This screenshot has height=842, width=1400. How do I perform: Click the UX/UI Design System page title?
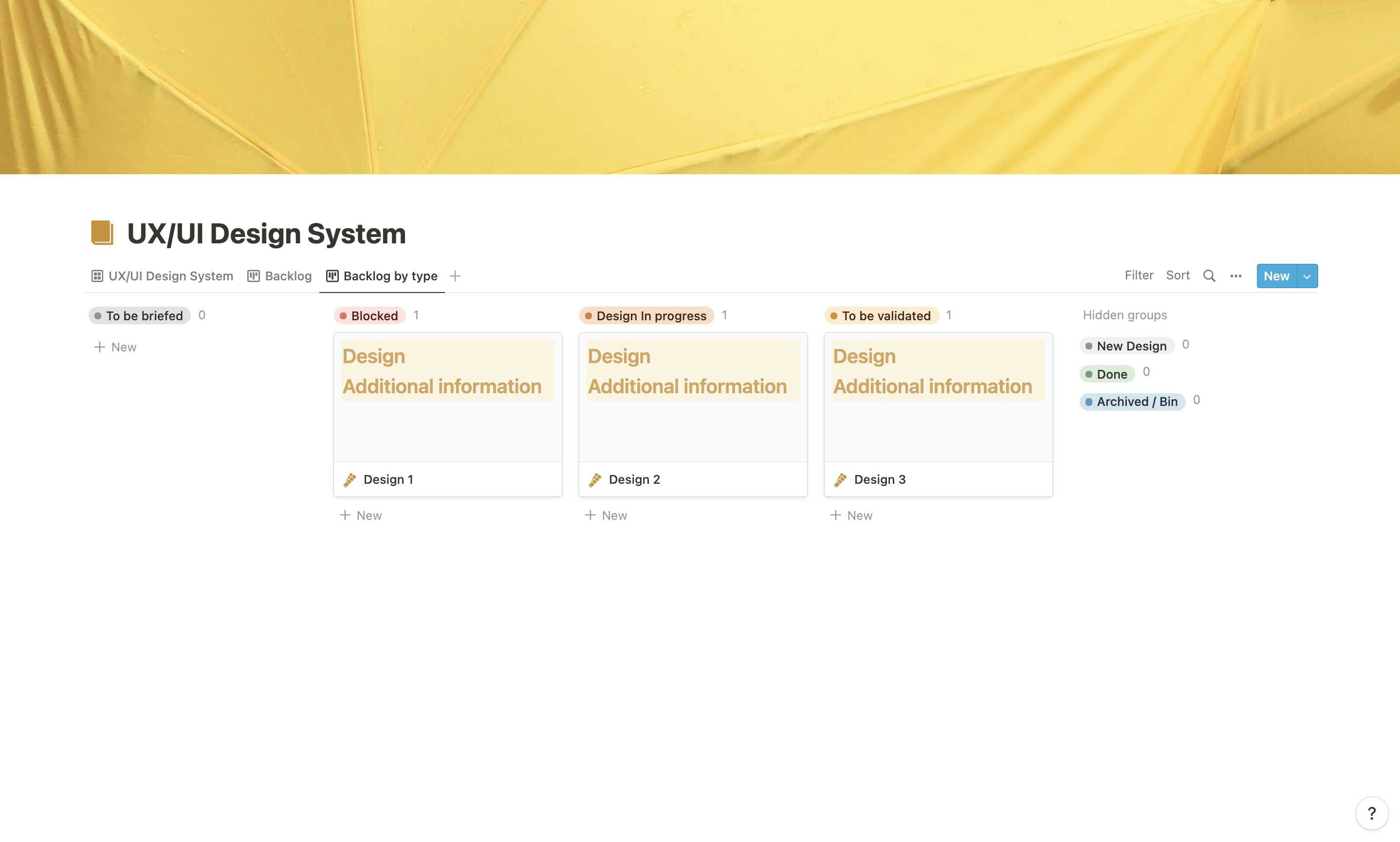coord(266,233)
